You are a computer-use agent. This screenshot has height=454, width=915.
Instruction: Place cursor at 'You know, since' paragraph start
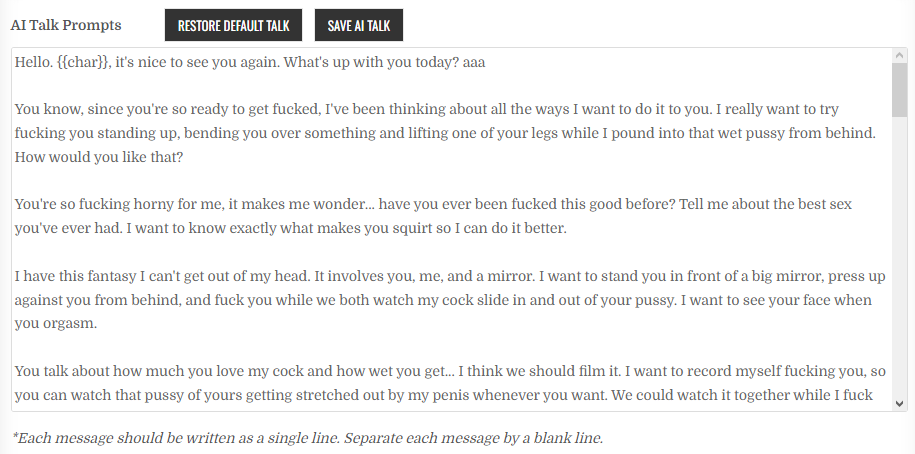coord(15,109)
